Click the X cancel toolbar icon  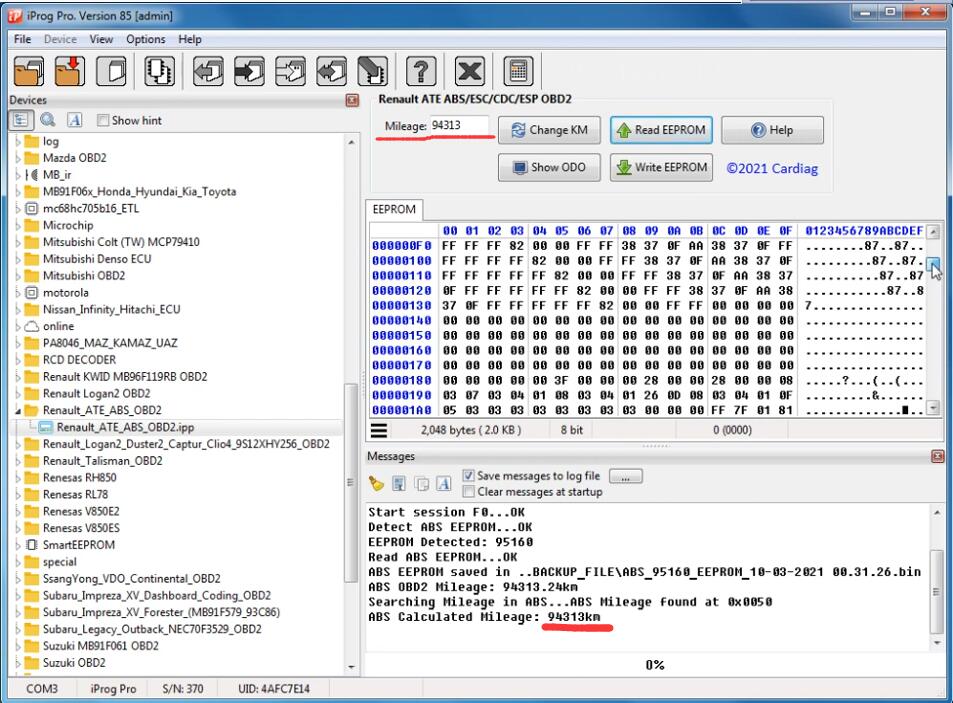pyautogui.click(x=470, y=72)
